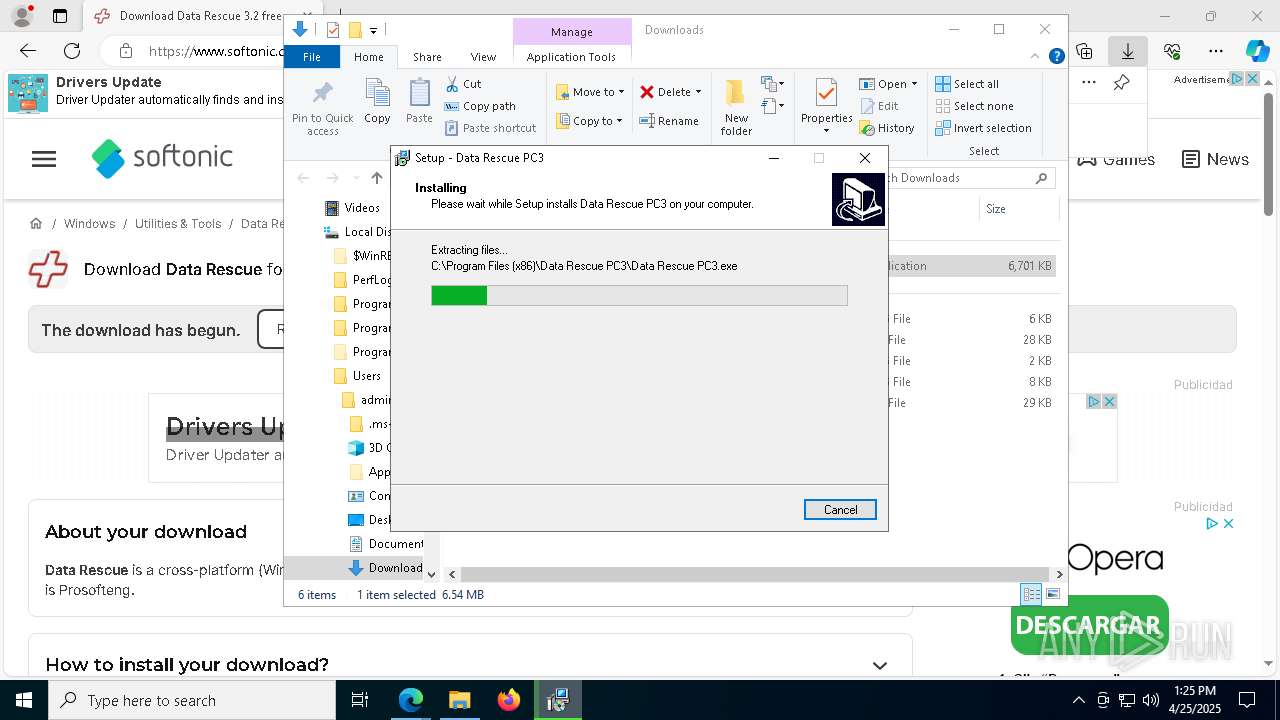This screenshot has height=720, width=1280.
Task: Open the Delete dropdown arrow
Action: [x=698, y=92]
